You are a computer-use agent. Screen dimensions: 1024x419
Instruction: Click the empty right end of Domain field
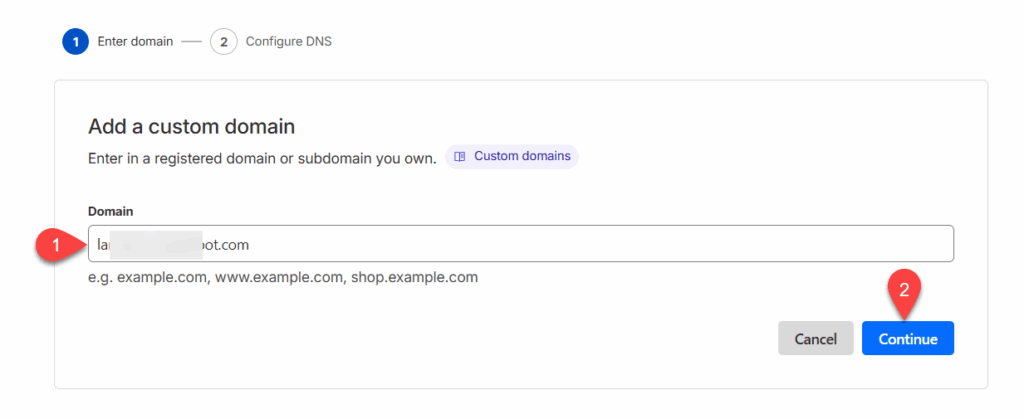[900, 244]
